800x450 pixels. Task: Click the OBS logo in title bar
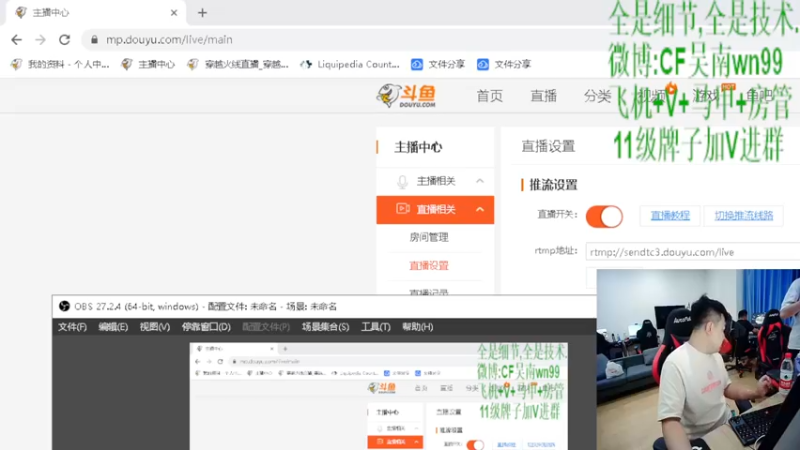click(64, 306)
